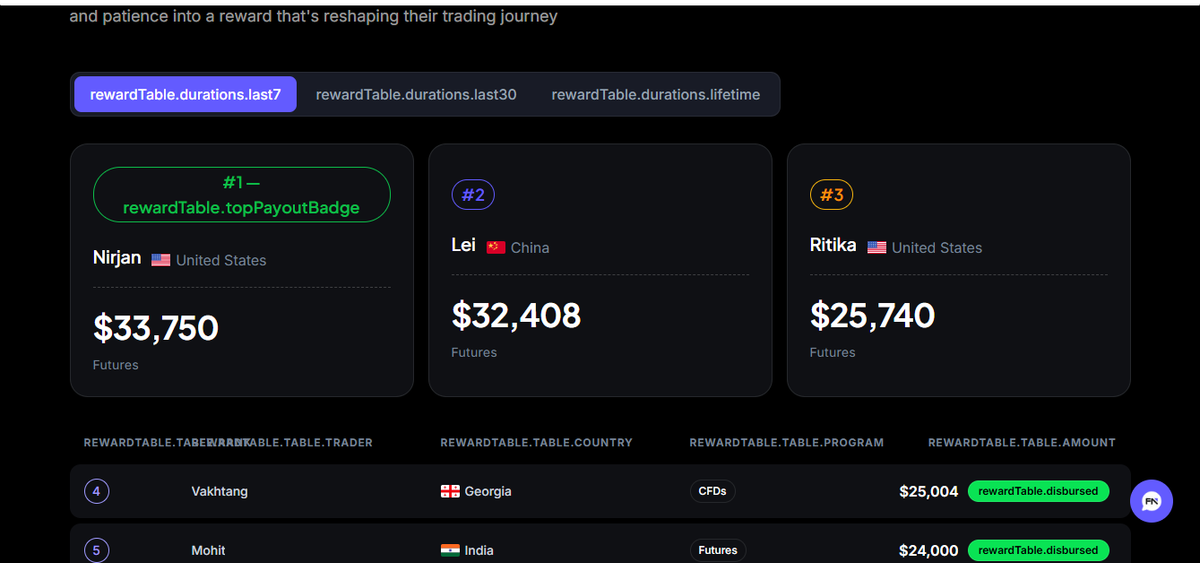Open the chat support bubble icon
The width and height of the screenshot is (1200, 563).
[x=1151, y=501]
